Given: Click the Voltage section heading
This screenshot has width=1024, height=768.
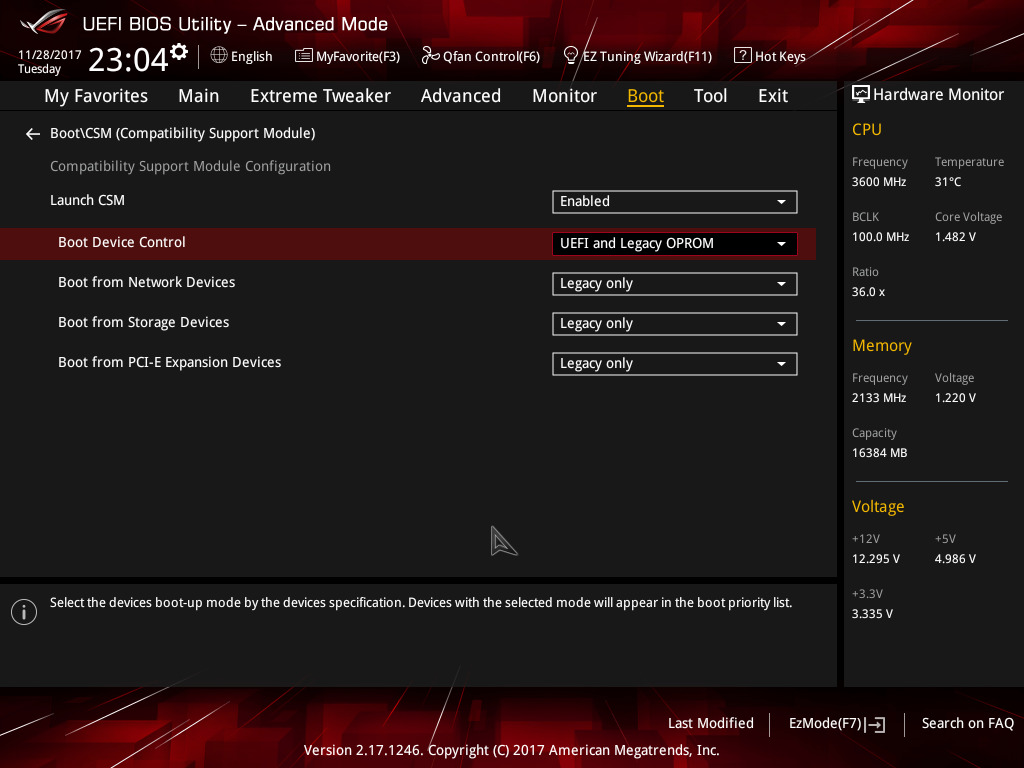Looking at the screenshot, I should (x=878, y=507).
